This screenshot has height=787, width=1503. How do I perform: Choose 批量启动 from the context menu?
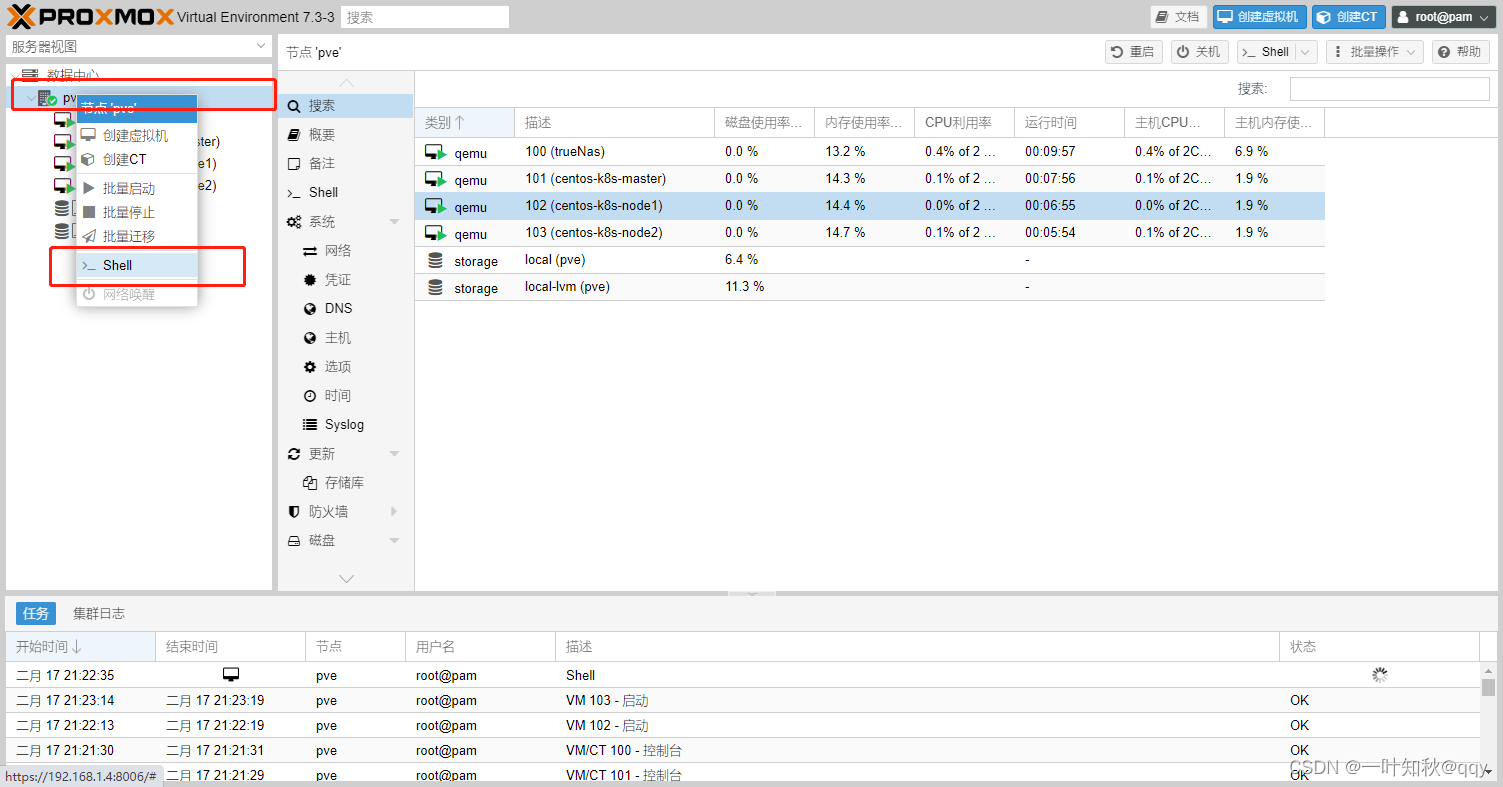point(136,188)
